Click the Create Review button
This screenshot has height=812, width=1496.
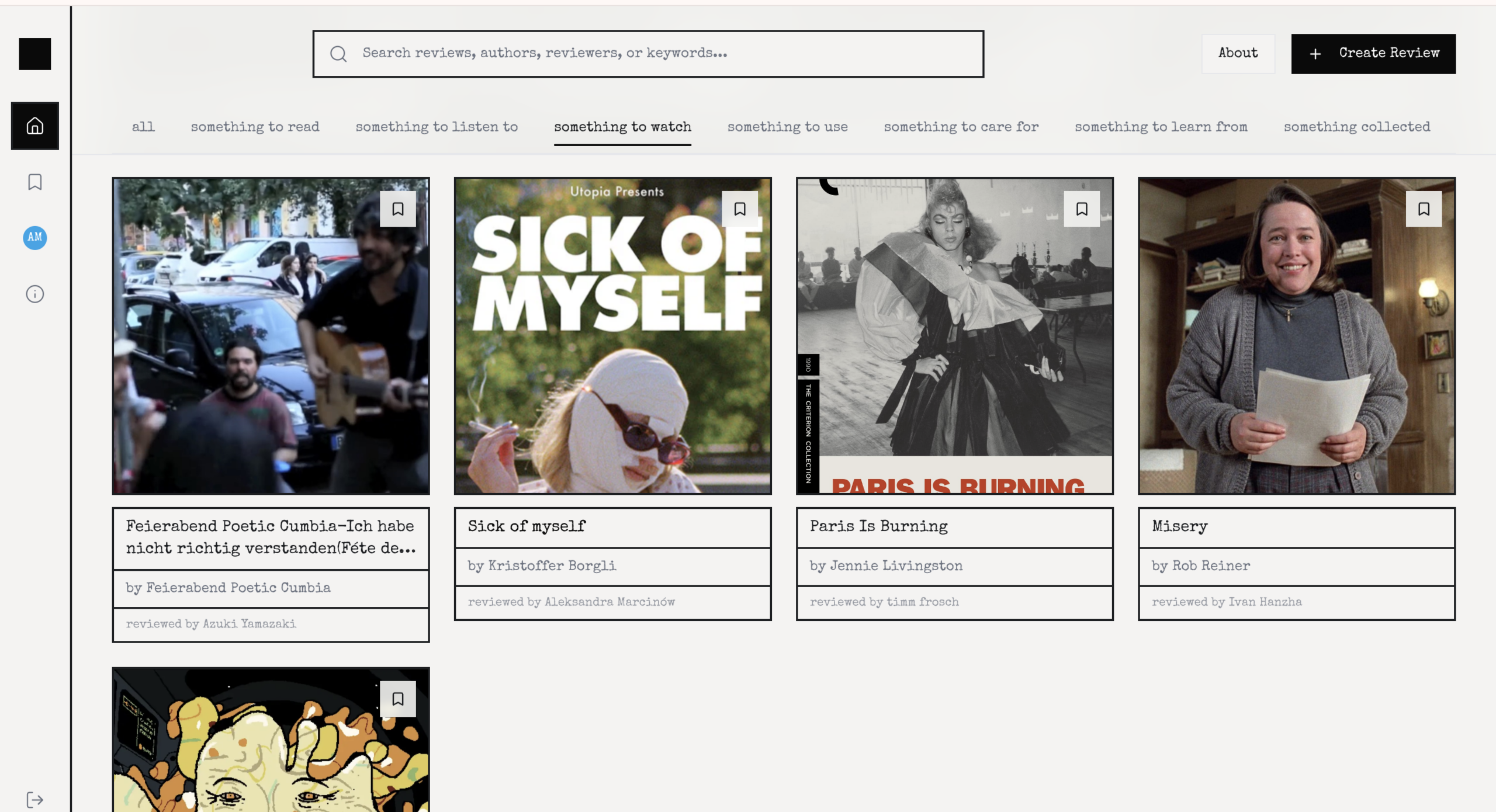(1373, 54)
